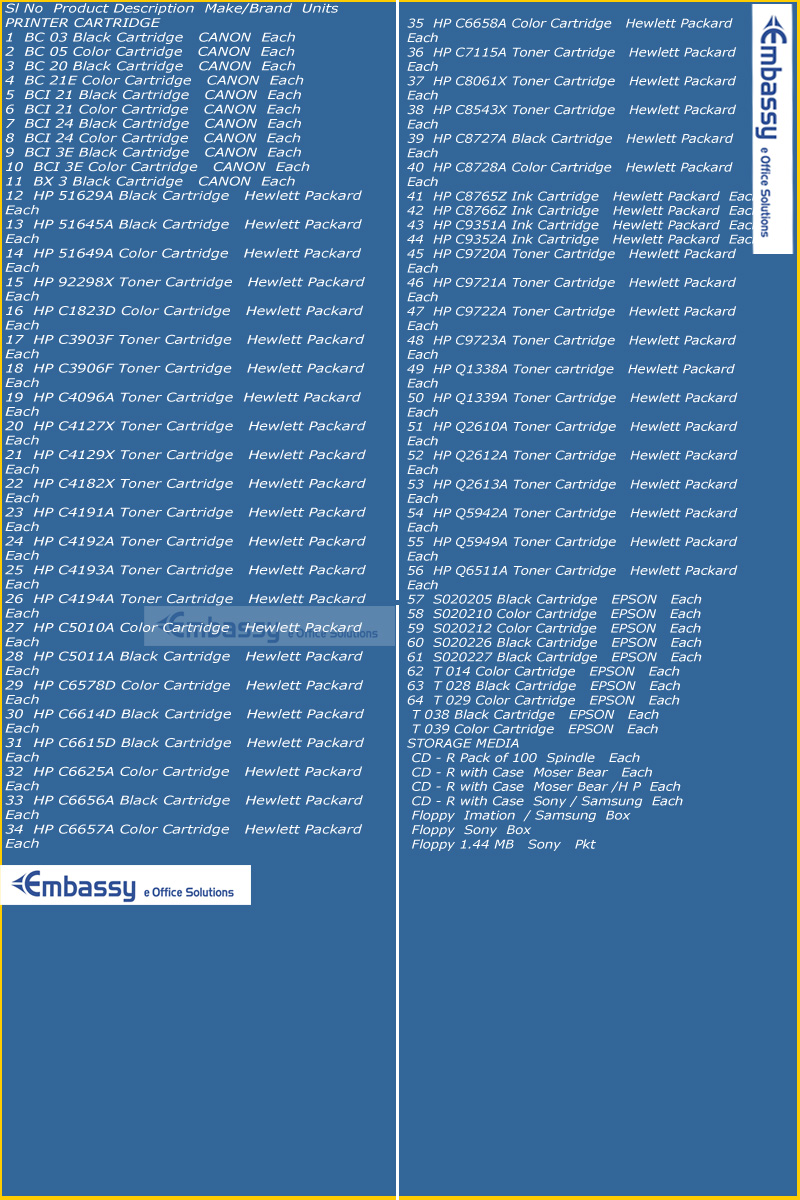The image size is (800, 1200).
Task: Select row '20 HP C4127X Toner Cartridge'
Action: coord(185,433)
